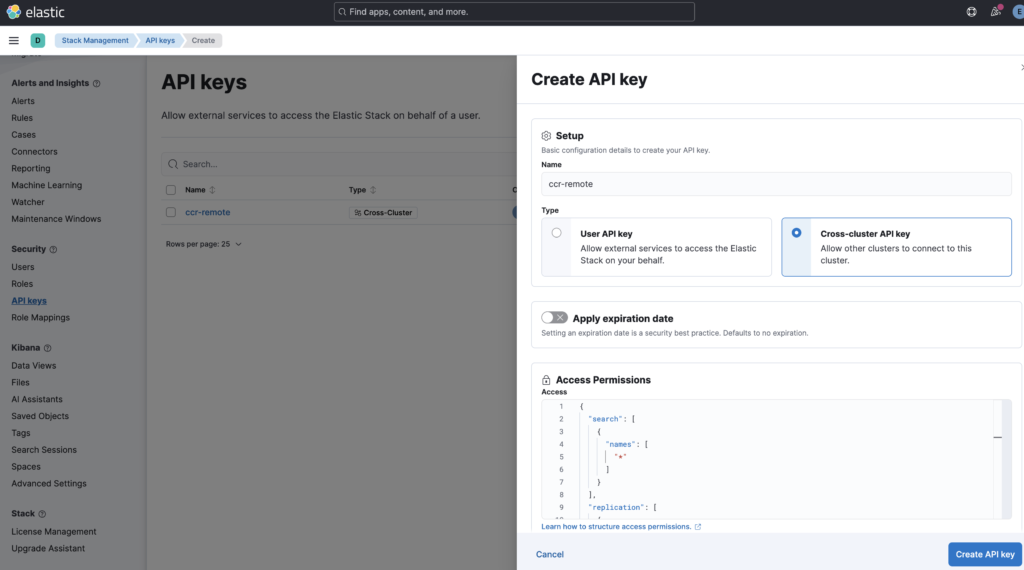
Task: Sort the table by Name column
Action: (x=200, y=190)
